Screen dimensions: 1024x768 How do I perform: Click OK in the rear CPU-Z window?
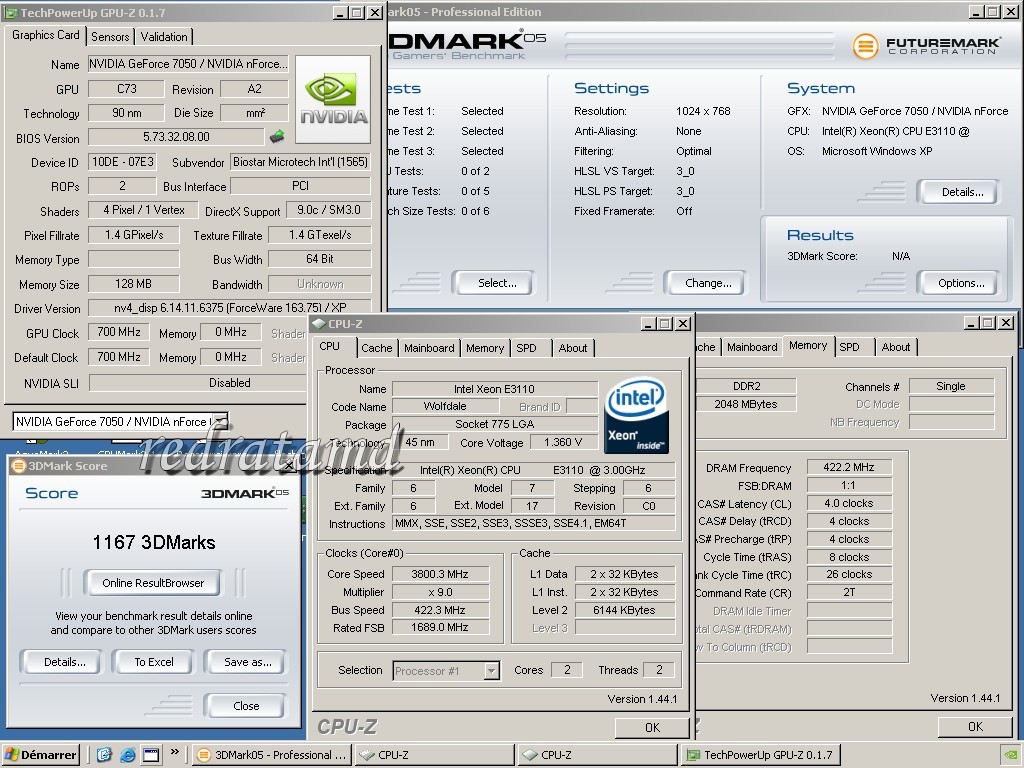(x=976, y=726)
